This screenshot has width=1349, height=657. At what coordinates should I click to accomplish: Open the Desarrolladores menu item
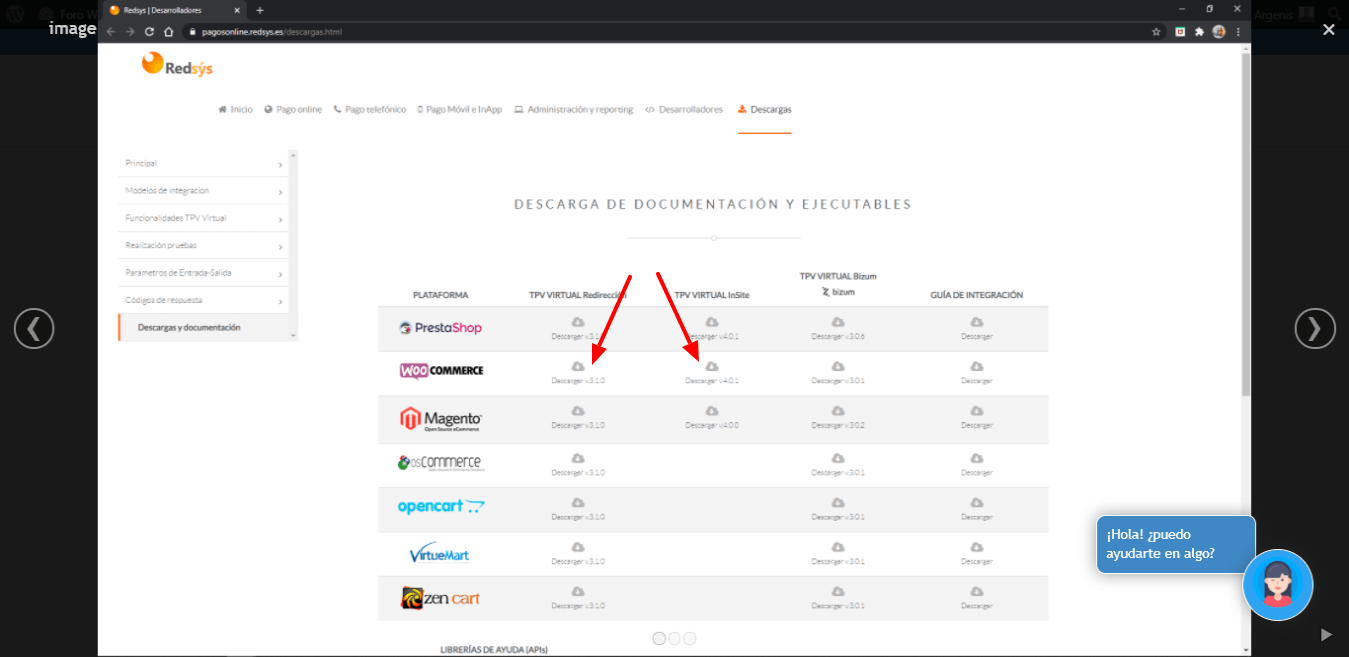pos(684,110)
